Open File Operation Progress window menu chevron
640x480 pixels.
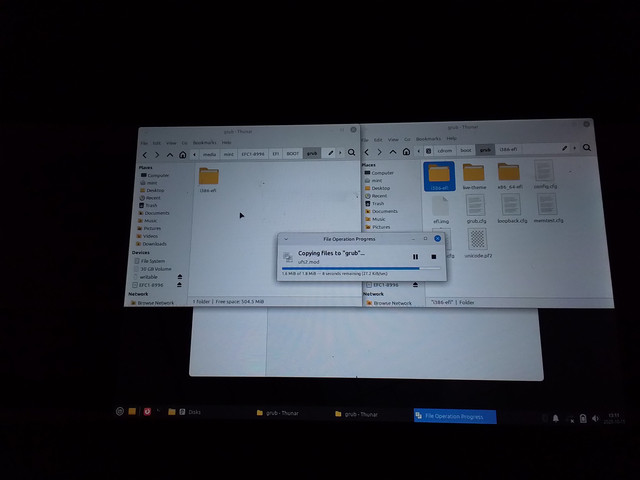(286, 239)
